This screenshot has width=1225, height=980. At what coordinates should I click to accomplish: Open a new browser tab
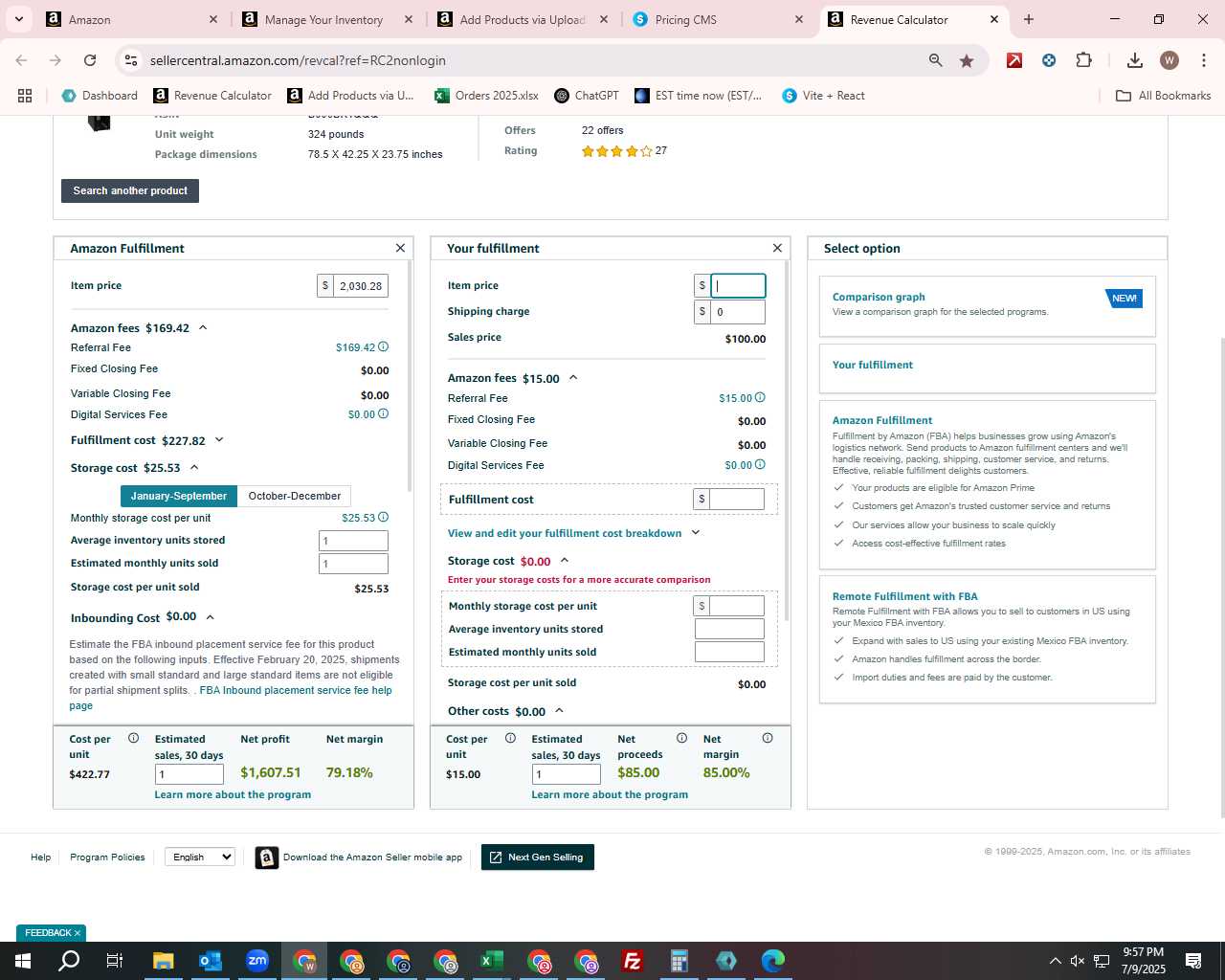1029,19
